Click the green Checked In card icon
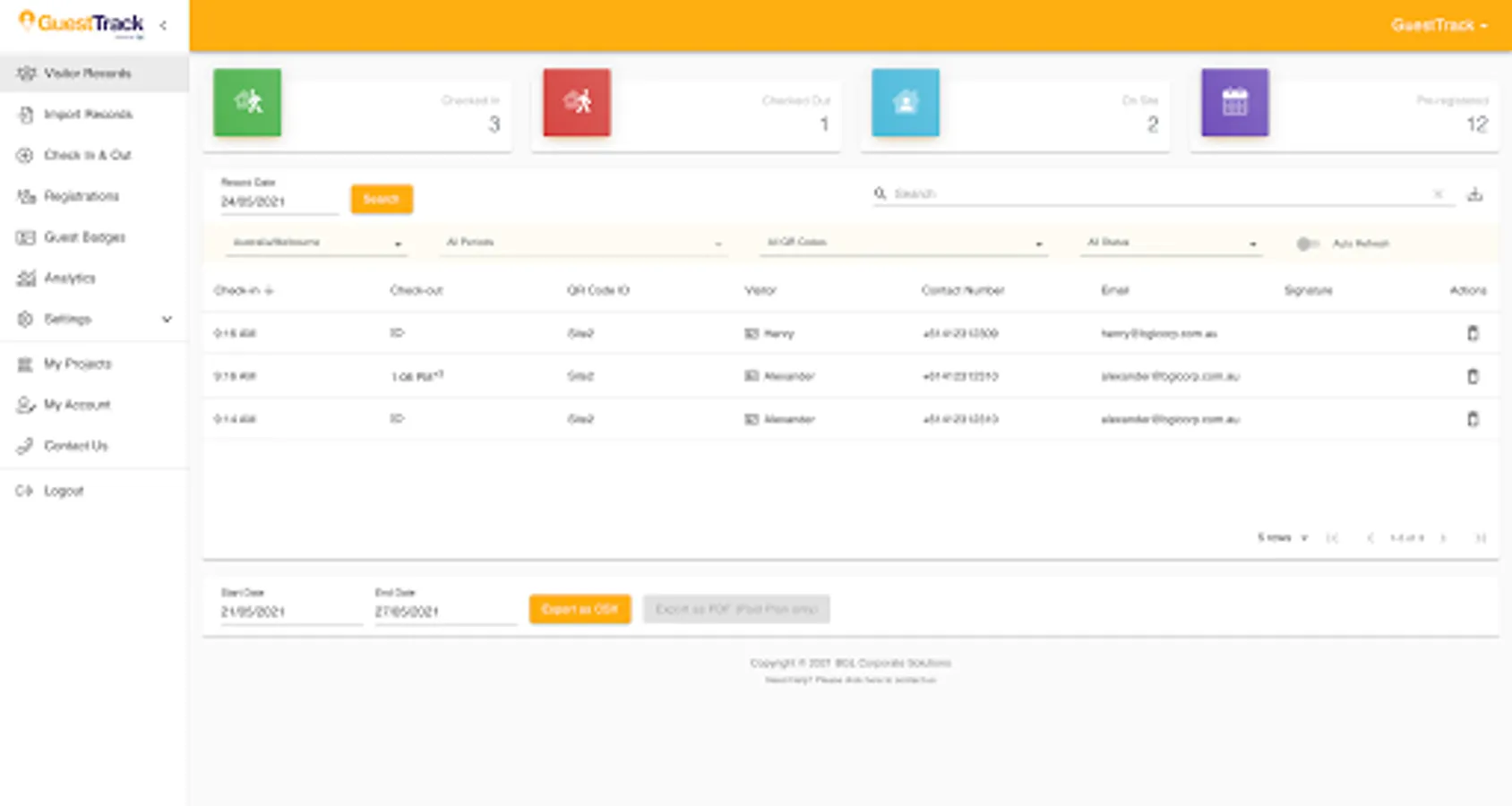 (247, 102)
